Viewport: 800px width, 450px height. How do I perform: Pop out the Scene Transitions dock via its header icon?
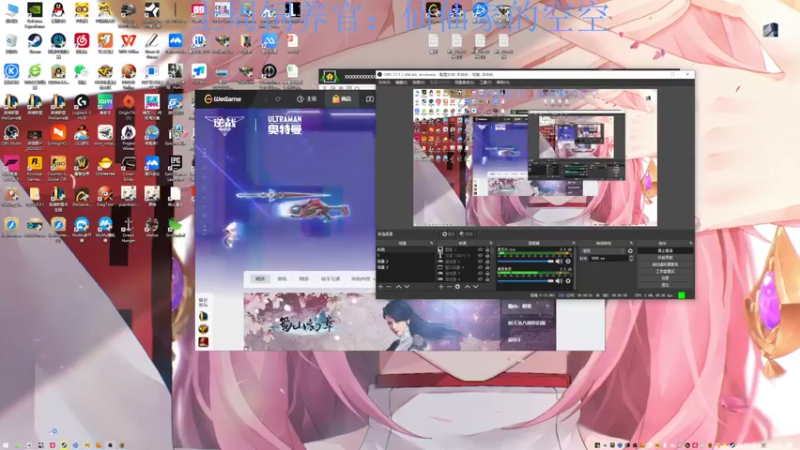pyautogui.click(x=631, y=243)
